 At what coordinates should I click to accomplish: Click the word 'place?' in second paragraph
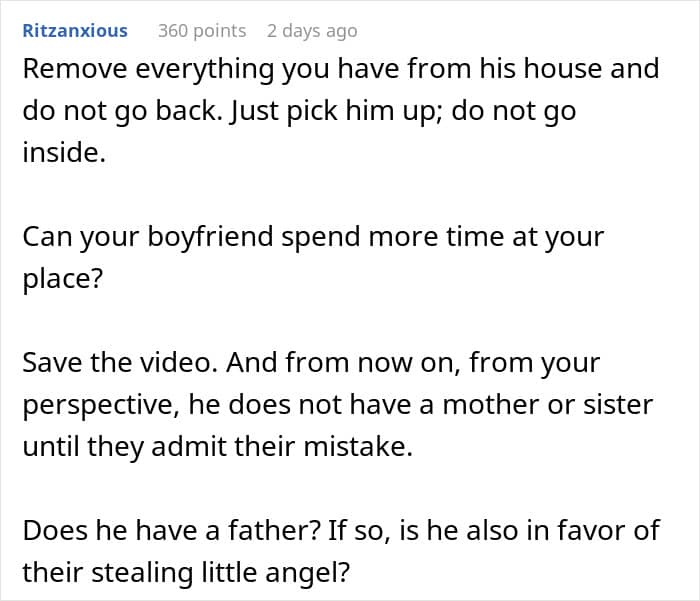(x=62, y=279)
